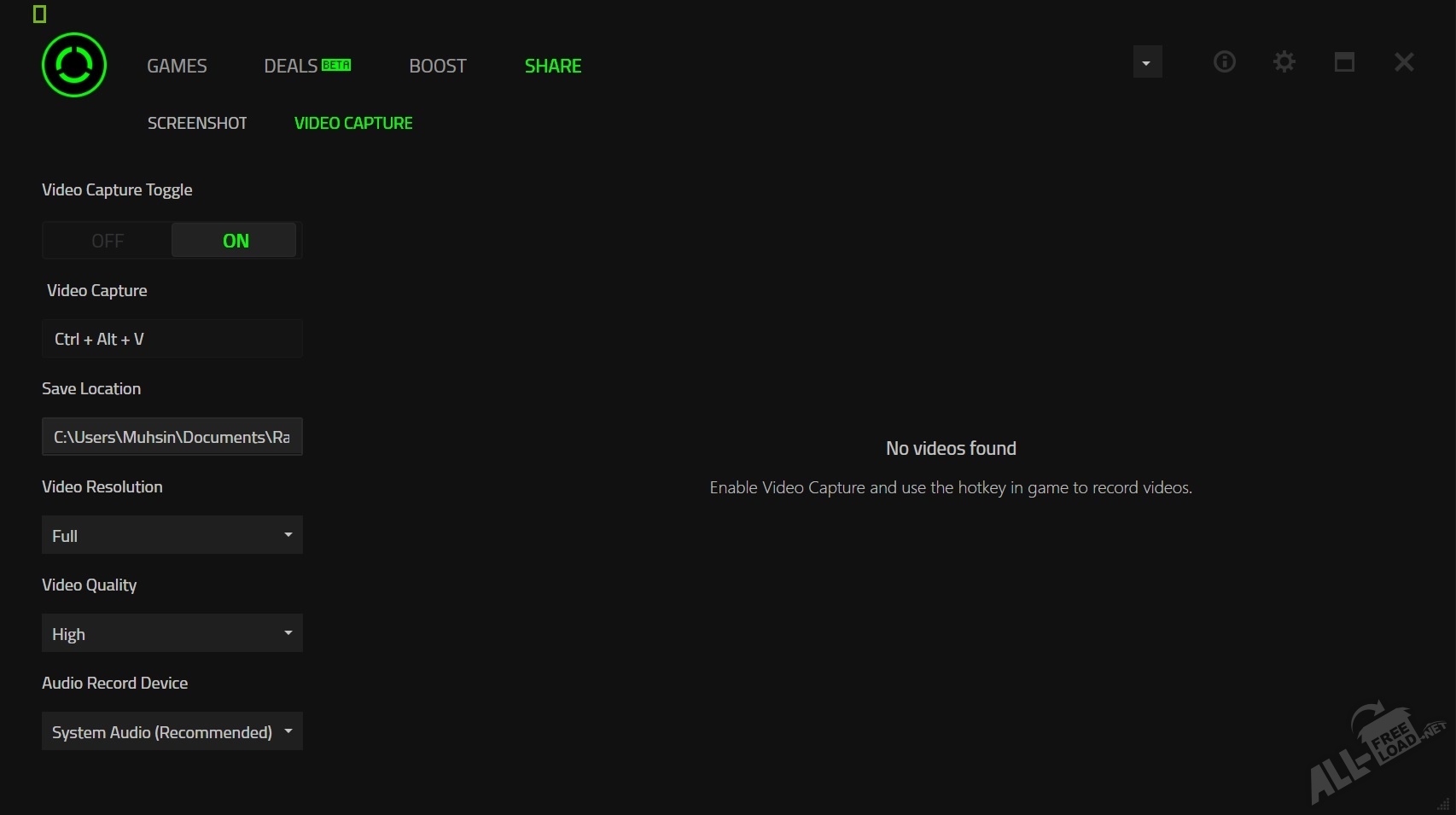The width and height of the screenshot is (1456, 815).
Task: Click the Razer Cortex logo icon
Action: [x=74, y=65]
